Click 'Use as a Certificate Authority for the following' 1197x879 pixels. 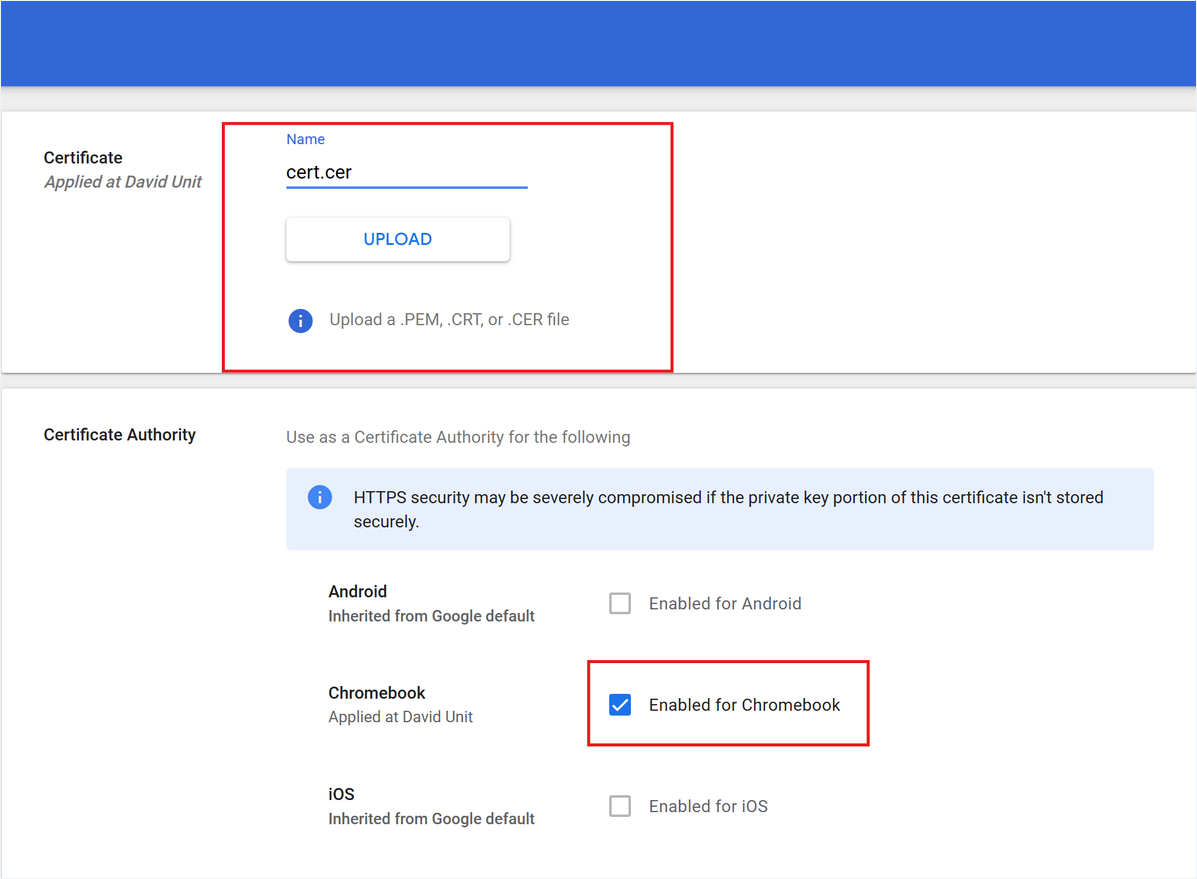(458, 437)
